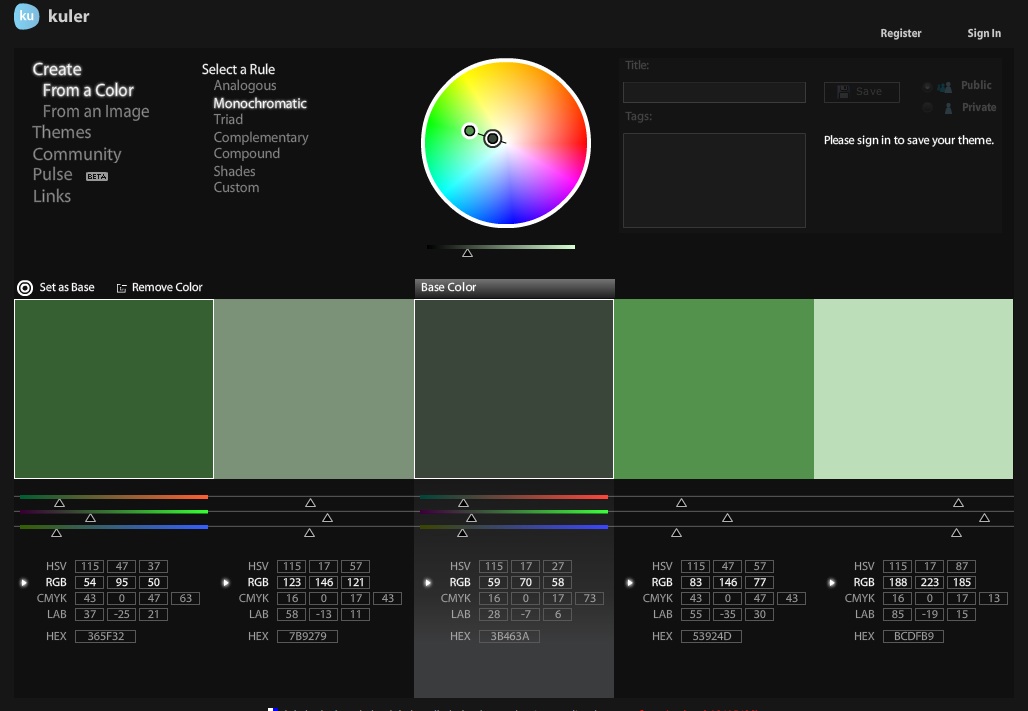Expand color value options for the second swatch

click(x=227, y=582)
